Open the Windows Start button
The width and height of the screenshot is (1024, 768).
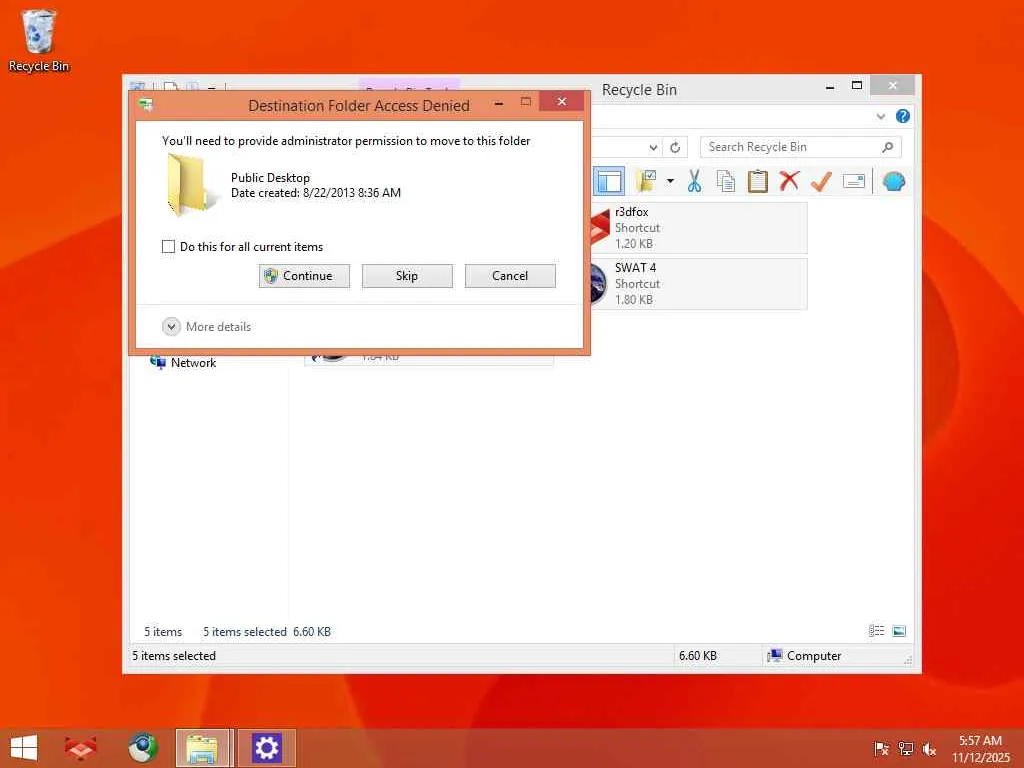(24, 748)
